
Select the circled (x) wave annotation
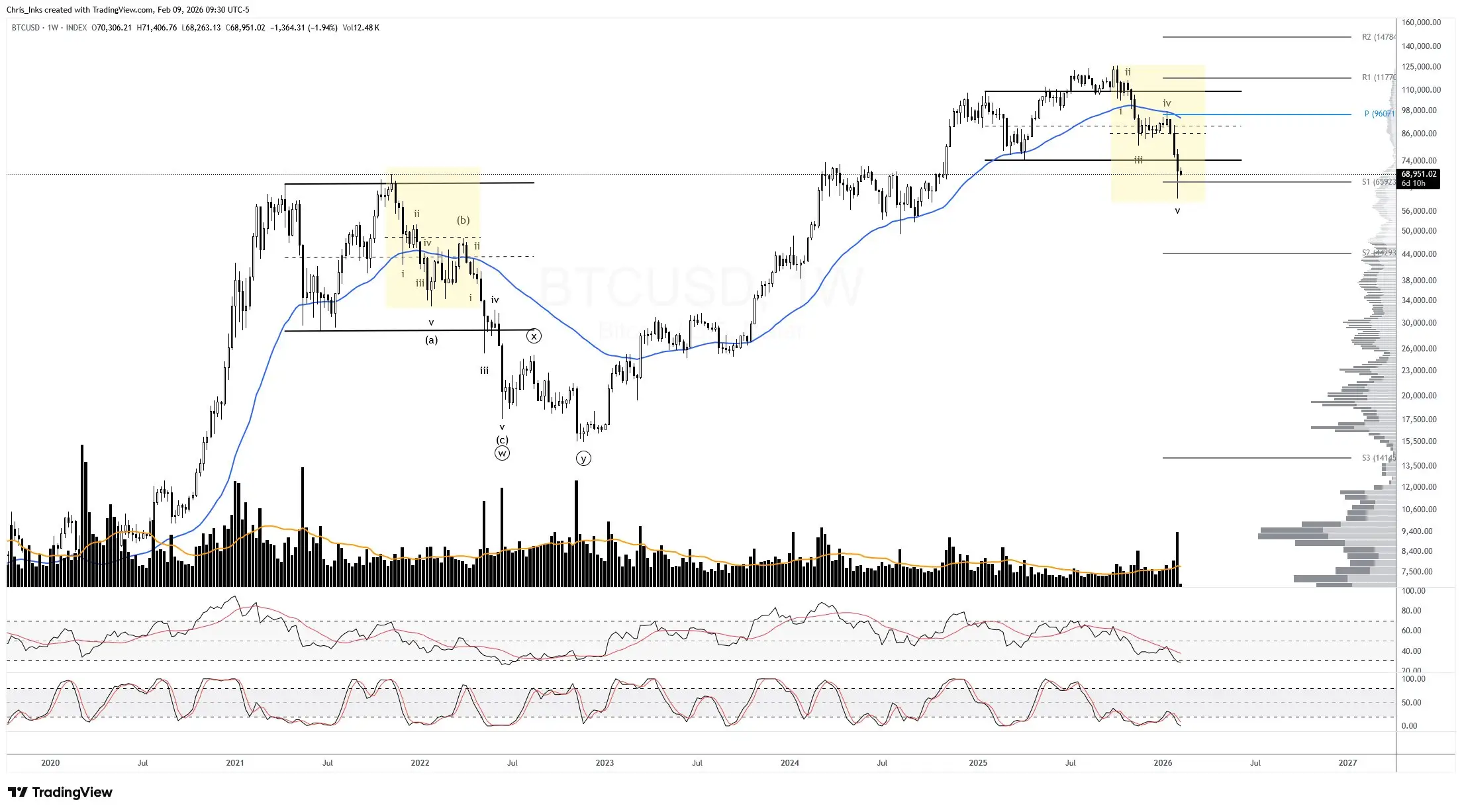pyautogui.click(x=534, y=336)
